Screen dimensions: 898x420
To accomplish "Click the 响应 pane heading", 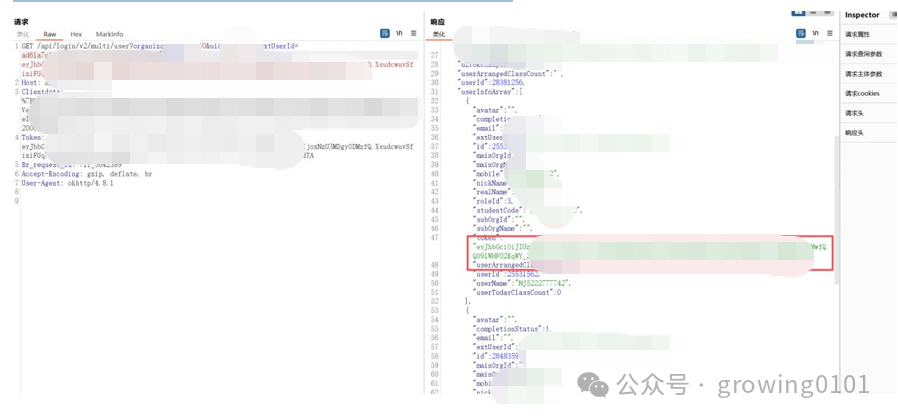I will point(437,22).
